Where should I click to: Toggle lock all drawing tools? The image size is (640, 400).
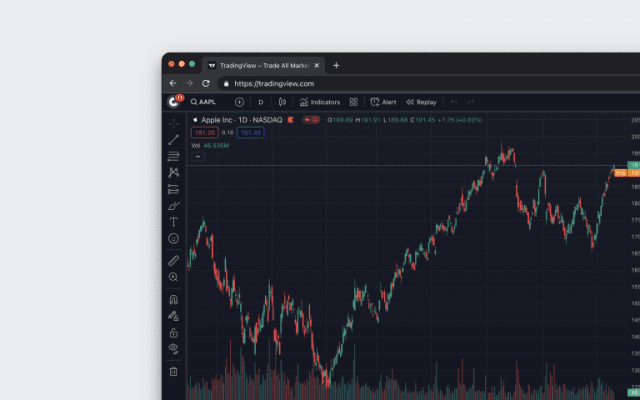tap(173, 332)
